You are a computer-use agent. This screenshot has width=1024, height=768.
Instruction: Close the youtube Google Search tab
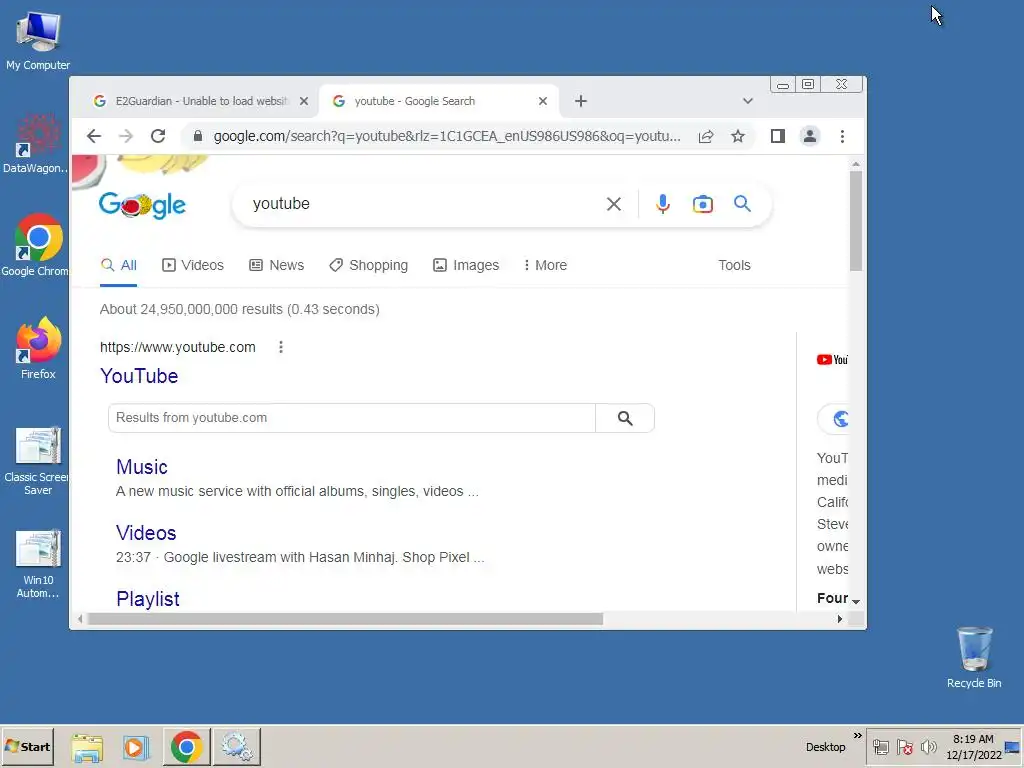point(543,101)
